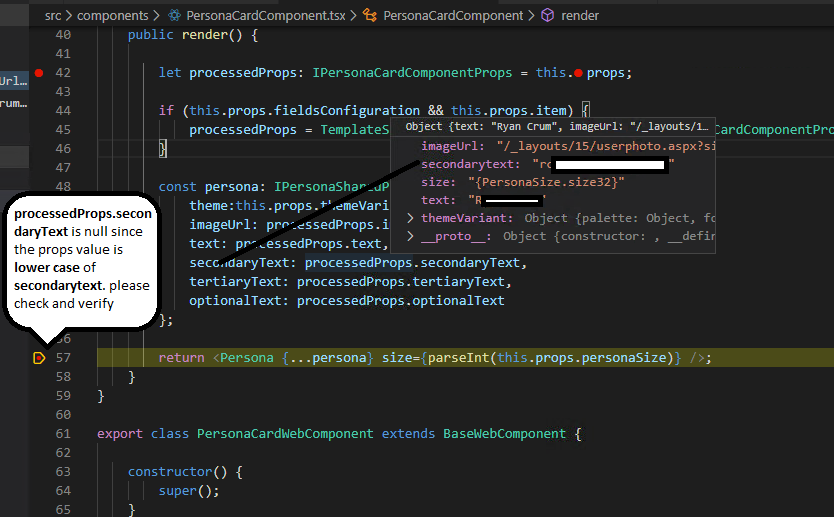Viewport: 834px width, 517px height.
Task: Select the PersonaCardComponent class breadcrumb
Action: [x=453, y=16]
